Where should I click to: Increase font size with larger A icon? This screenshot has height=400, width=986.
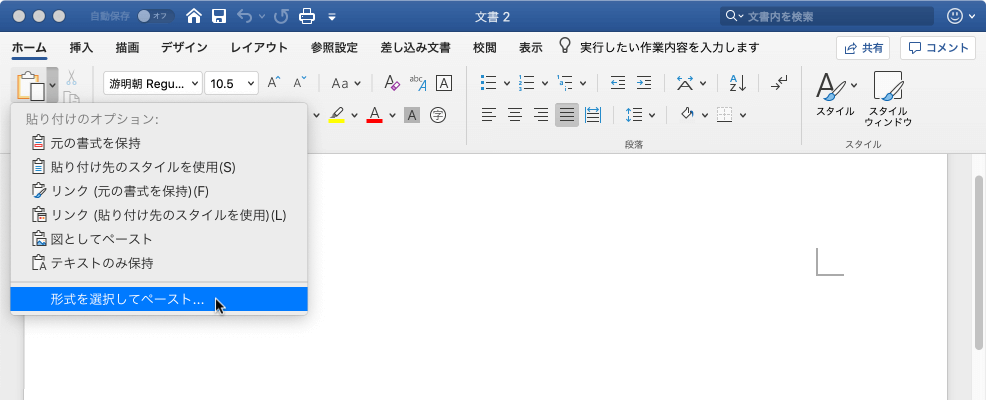pos(274,82)
